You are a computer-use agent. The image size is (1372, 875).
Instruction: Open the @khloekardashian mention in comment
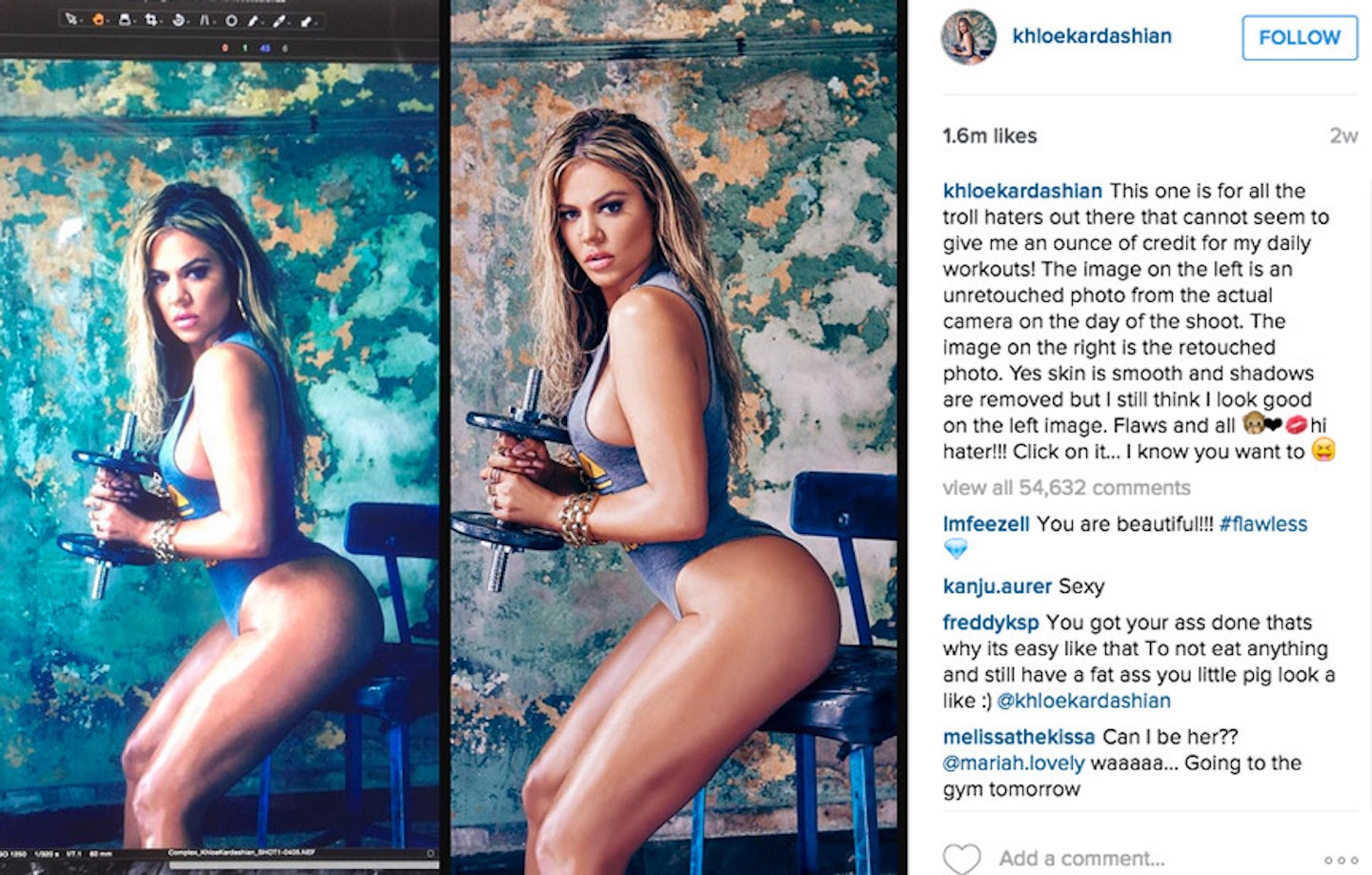(1083, 701)
